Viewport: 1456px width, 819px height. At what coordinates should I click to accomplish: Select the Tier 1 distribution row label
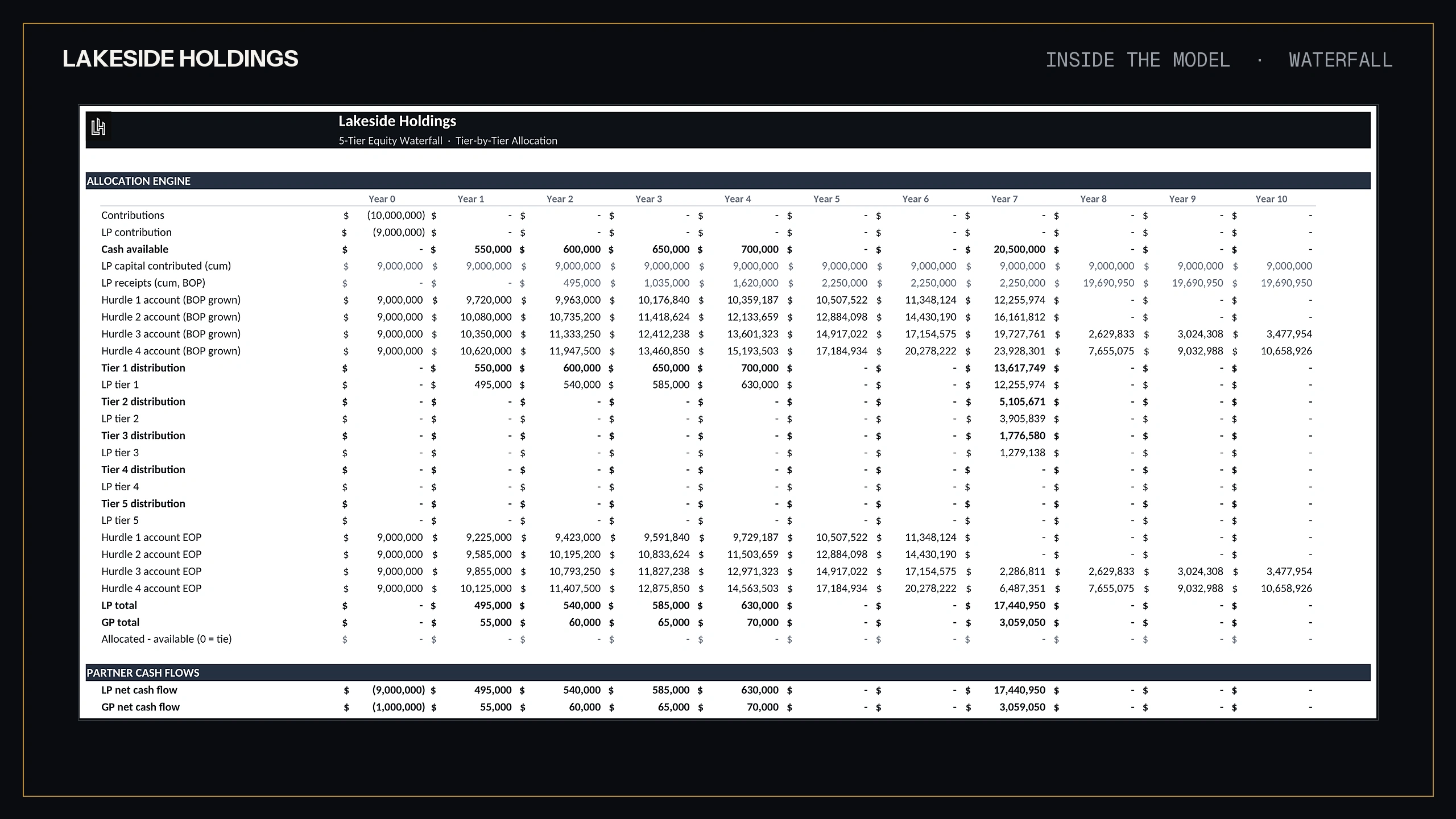point(143,368)
